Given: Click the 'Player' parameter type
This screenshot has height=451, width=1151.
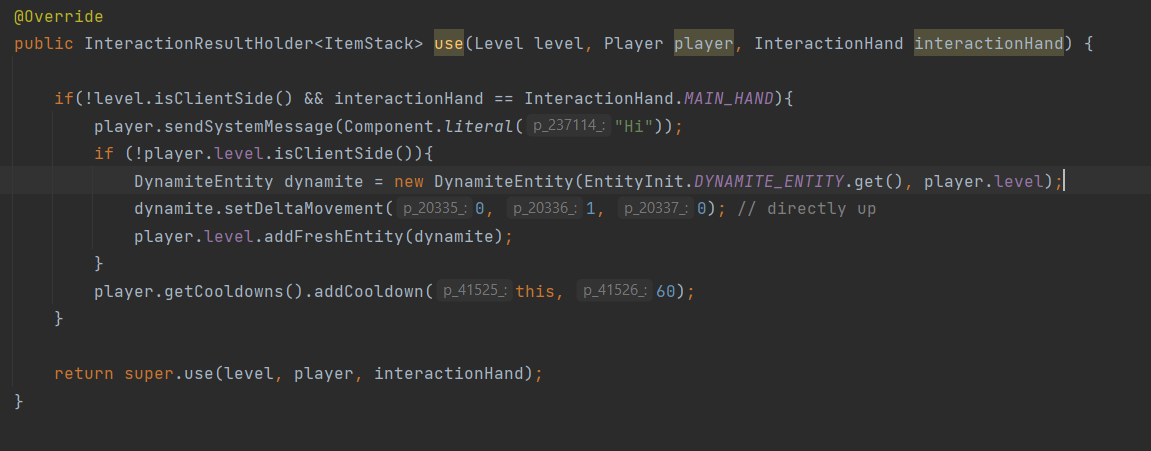Looking at the screenshot, I should pyautogui.click(x=633, y=43).
